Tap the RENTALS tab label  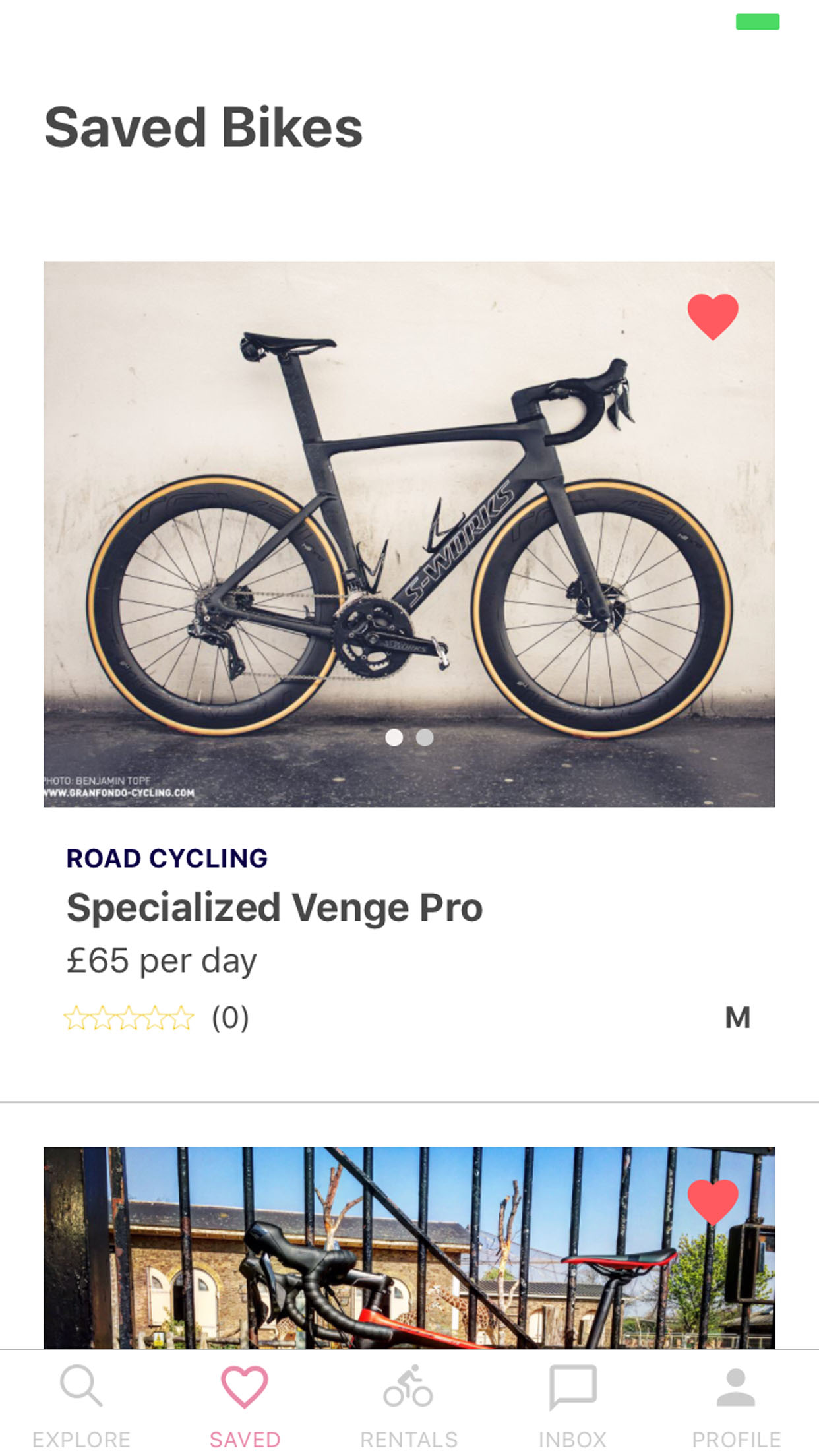coord(408,1439)
